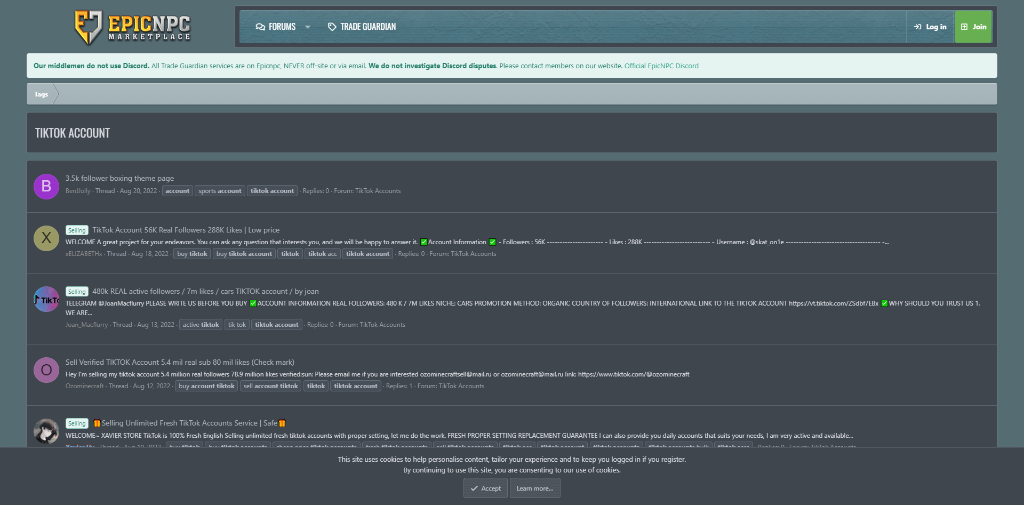Open the Official EpicNPC Discord link
Screen dimensions: 1024x505
click(662, 66)
